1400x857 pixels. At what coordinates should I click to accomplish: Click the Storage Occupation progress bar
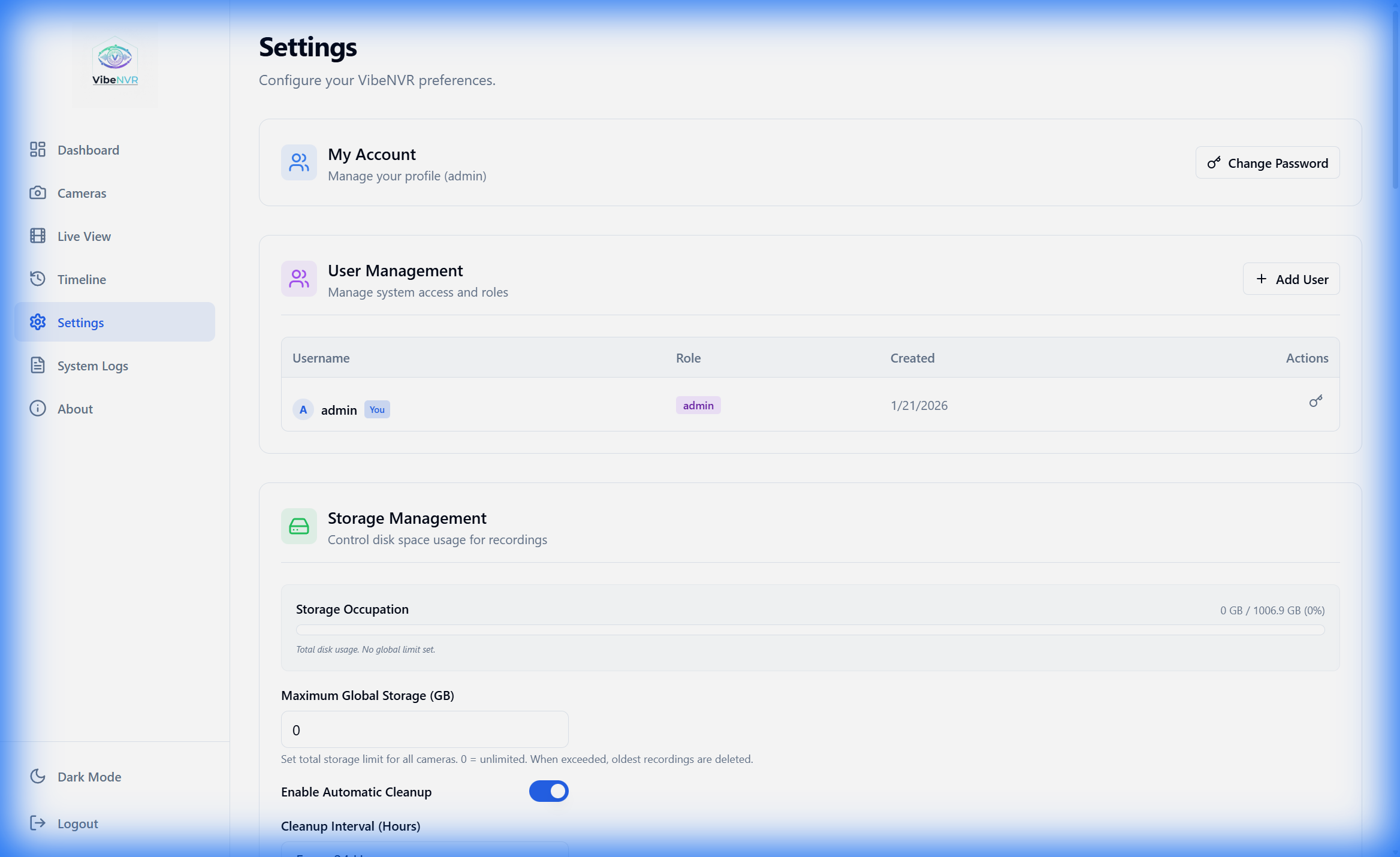[810, 630]
